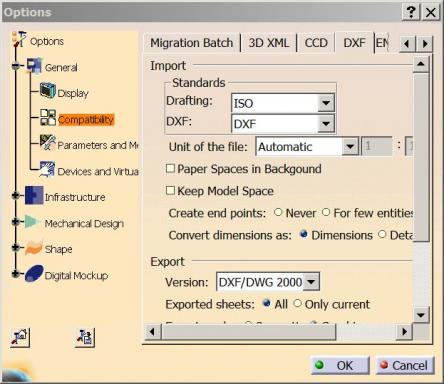Click the vertical scrollbar thumb
The image size is (444, 384).
coord(421,157)
